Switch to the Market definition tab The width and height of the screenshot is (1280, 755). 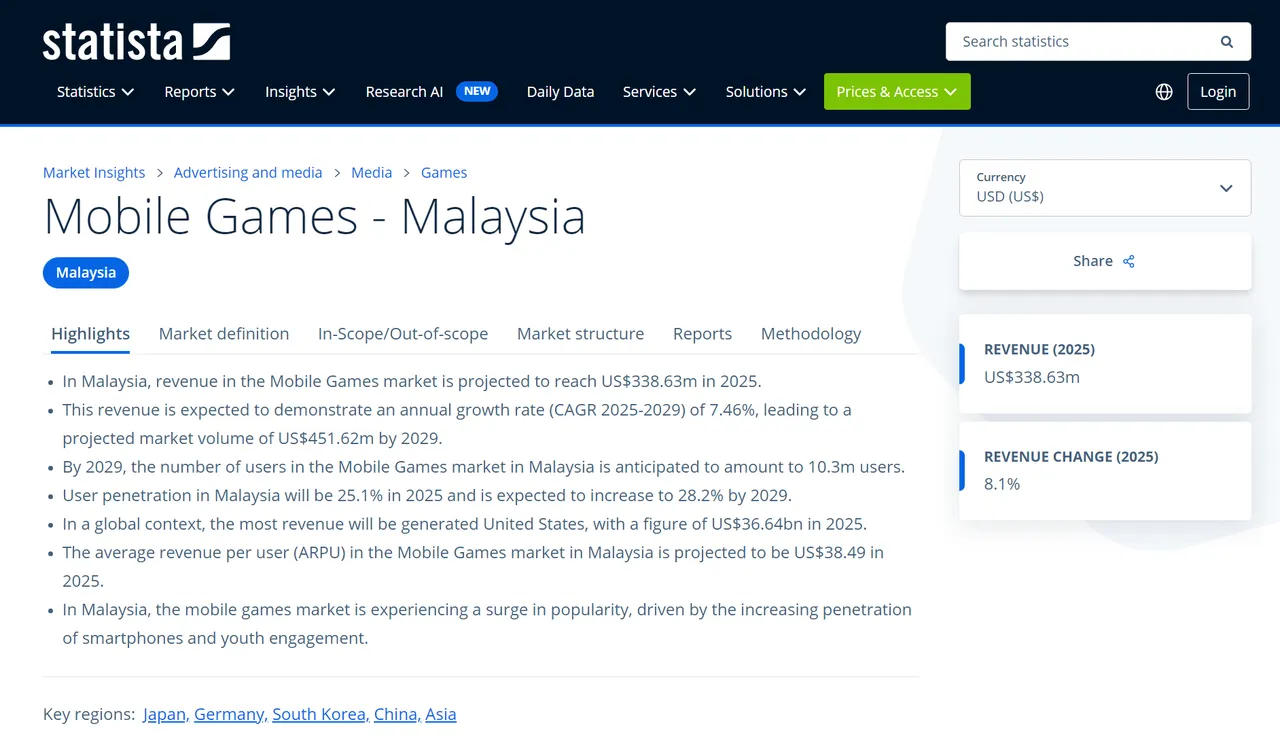(223, 334)
